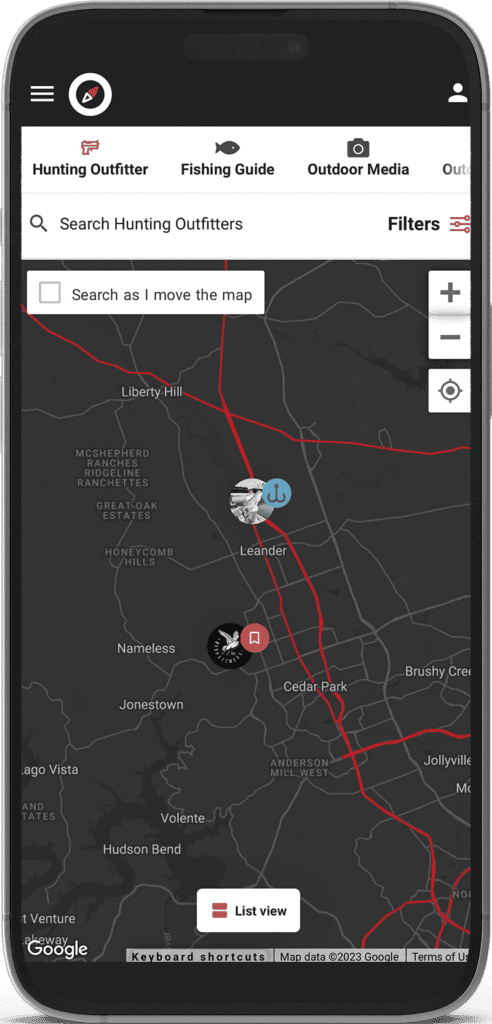
Task: Open the outfitter photo pin near Leander
Action: (252, 502)
